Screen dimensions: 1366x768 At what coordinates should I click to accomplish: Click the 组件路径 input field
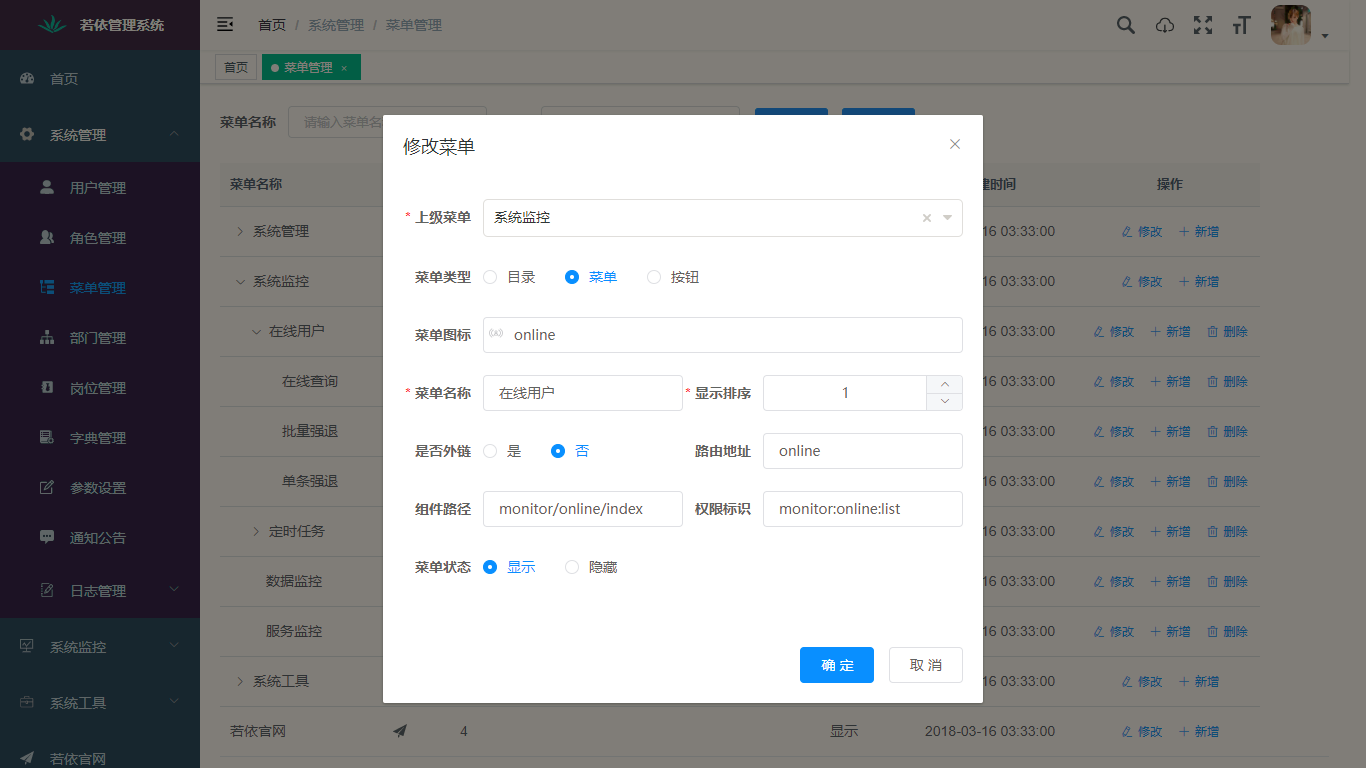[583, 509]
